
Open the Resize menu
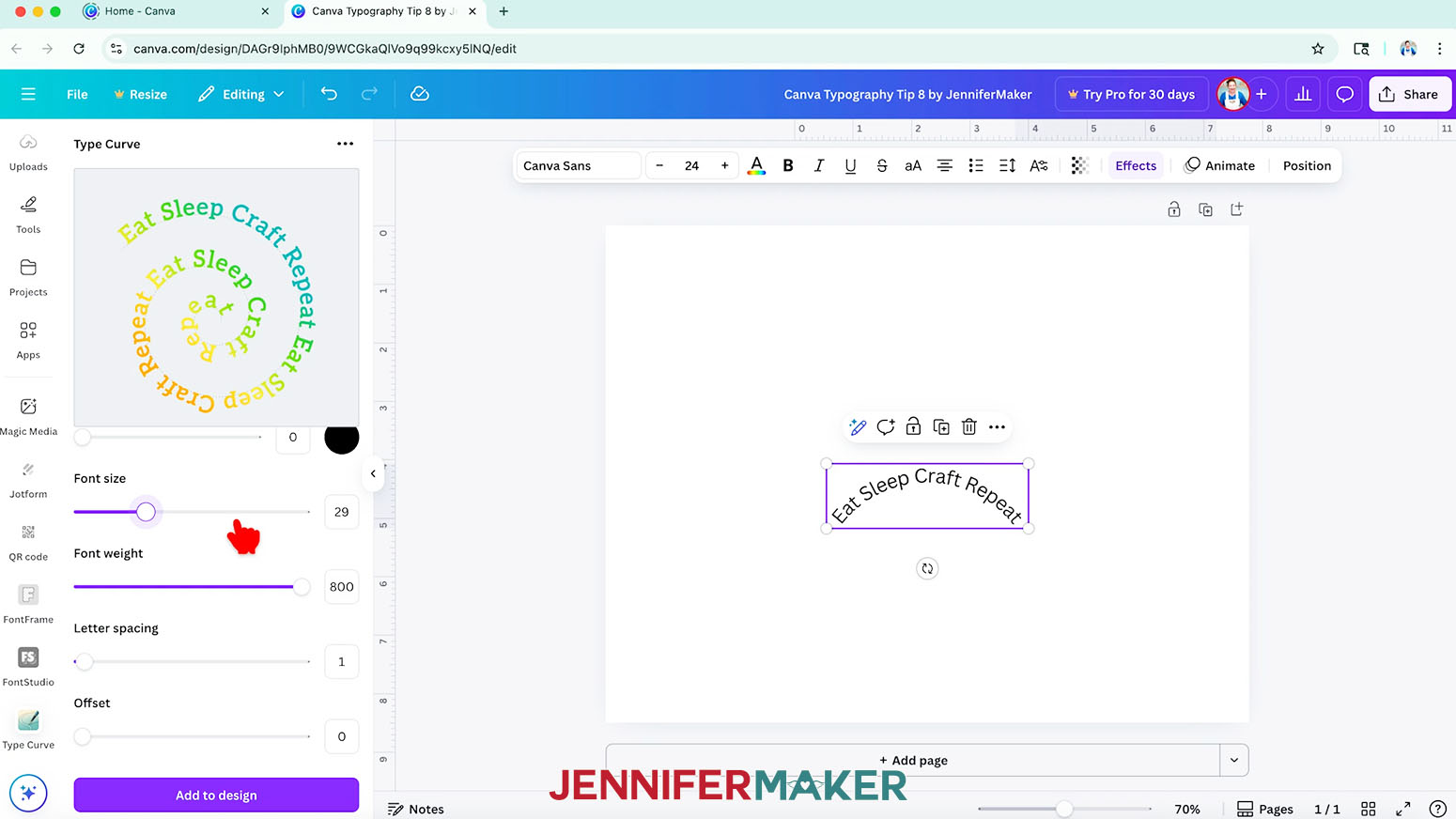(140, 94)
